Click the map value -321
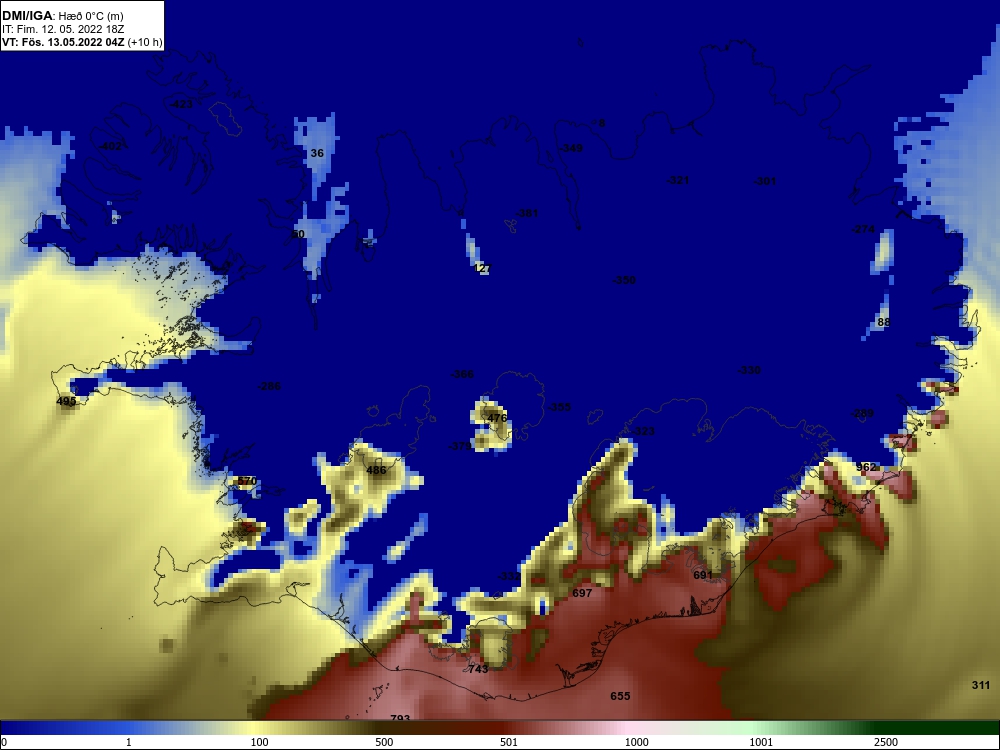This screenshot has width=1000, height=750. click(x=678, y=180)
